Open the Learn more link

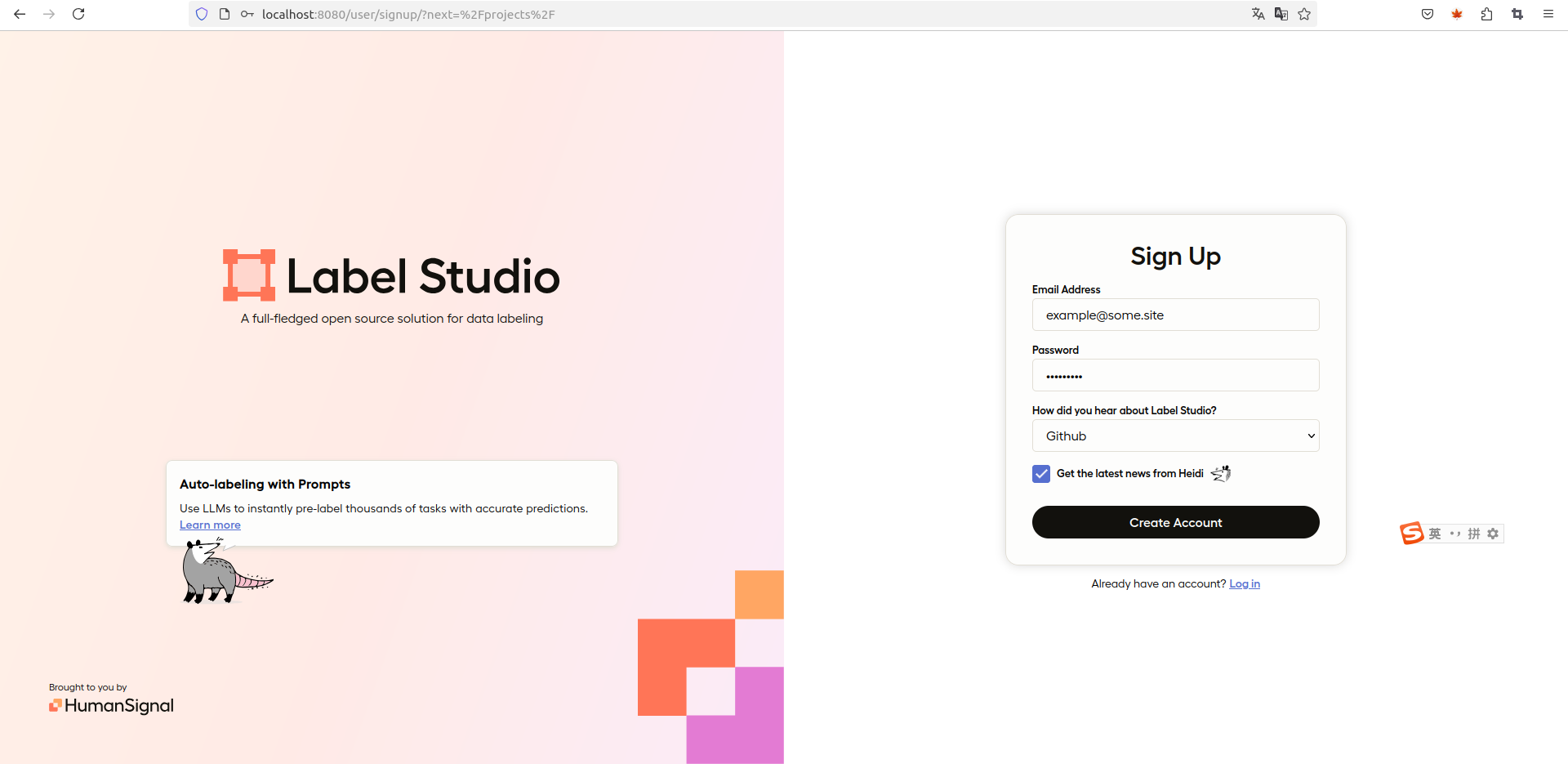pyautogui.click(x=210, y=525)
